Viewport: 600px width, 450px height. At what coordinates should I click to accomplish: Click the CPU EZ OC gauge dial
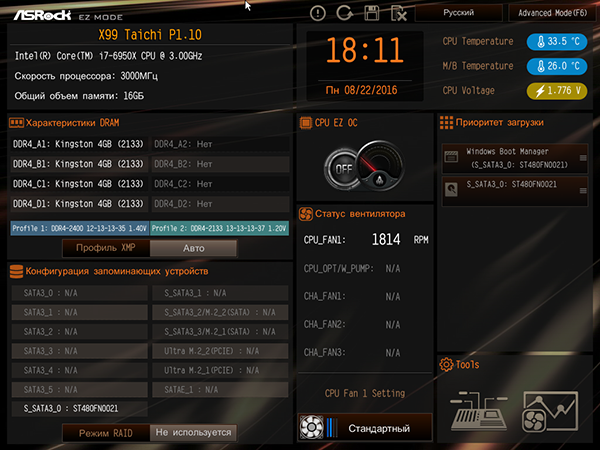[x=380, y=166]
